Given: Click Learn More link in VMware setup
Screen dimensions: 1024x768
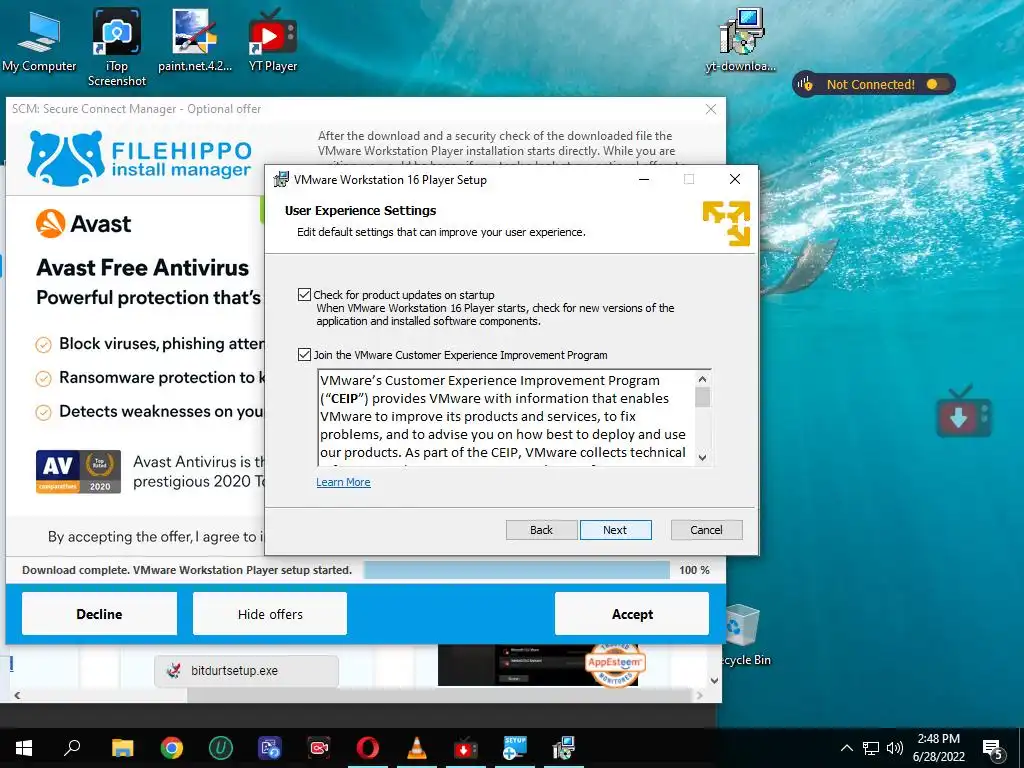Looking at the screenshot, I should point(343,482).
